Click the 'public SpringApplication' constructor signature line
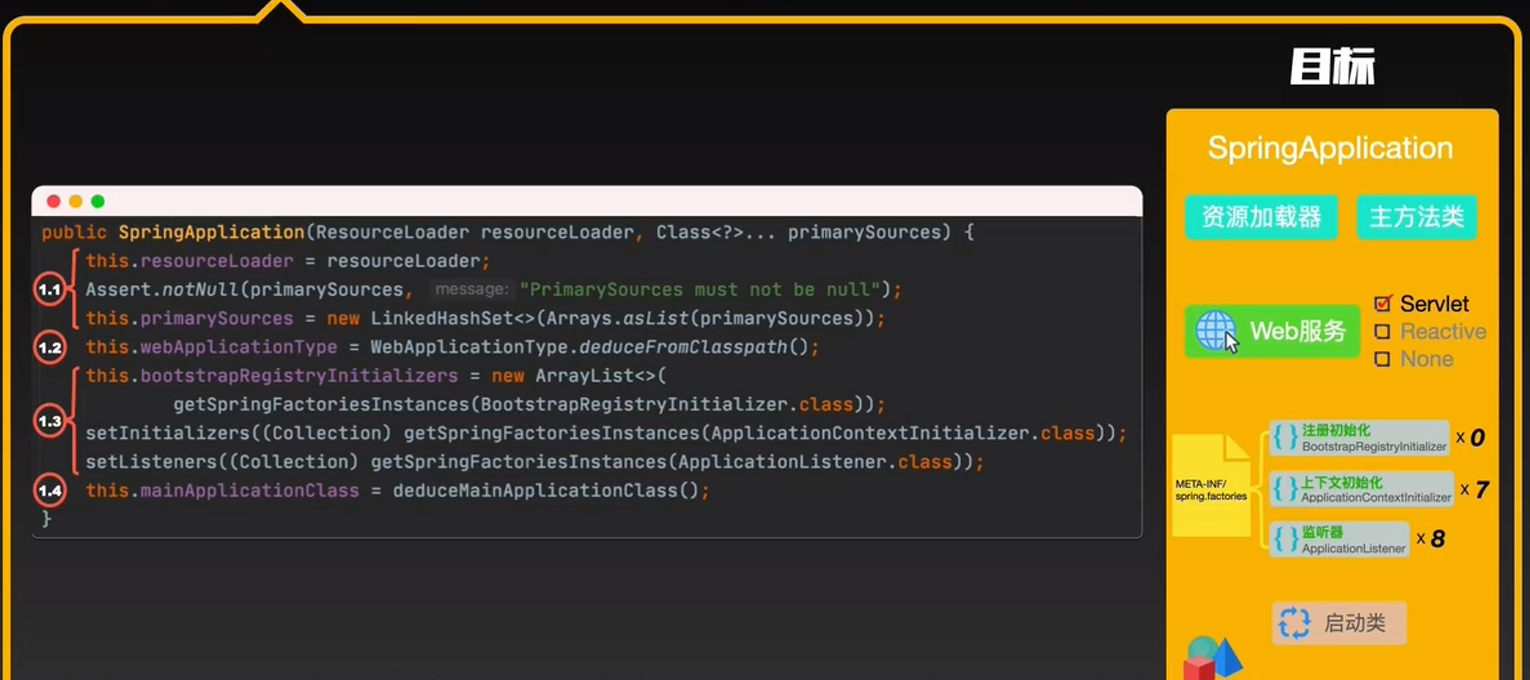This screenshot has height=680, width=1530. [x=508, y=233]
